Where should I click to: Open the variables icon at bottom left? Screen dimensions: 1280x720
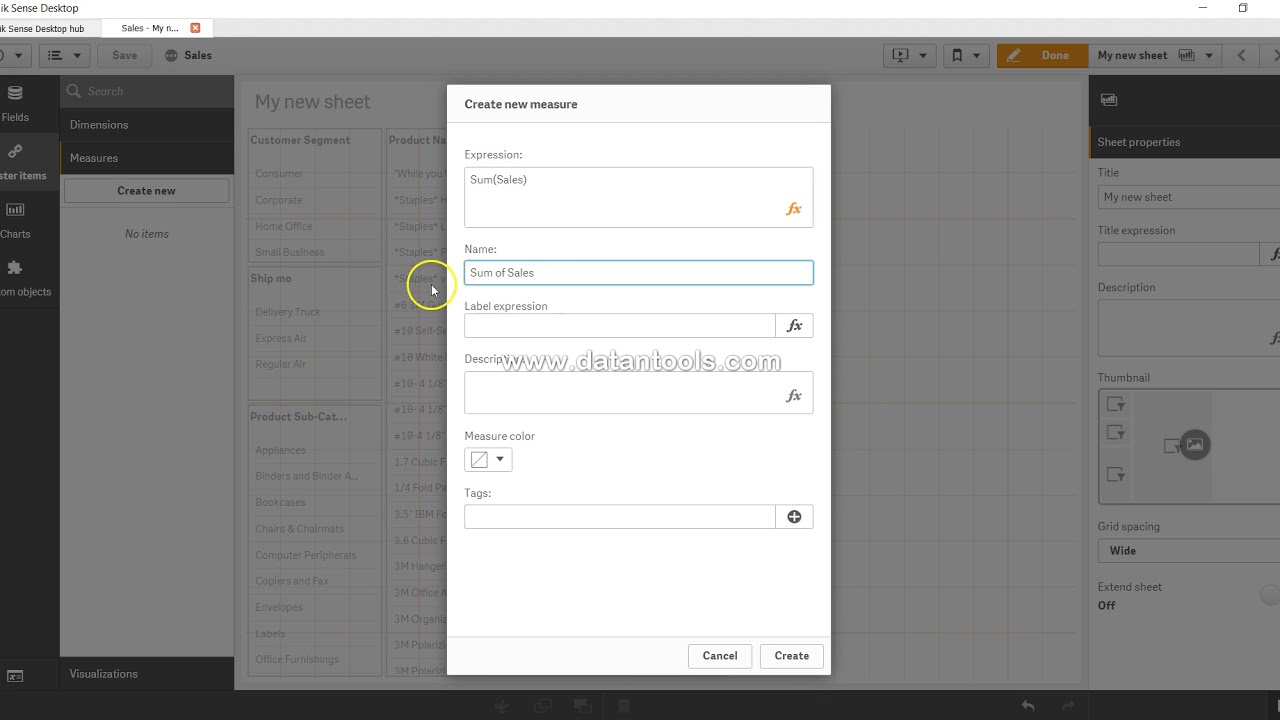point(15,677)
